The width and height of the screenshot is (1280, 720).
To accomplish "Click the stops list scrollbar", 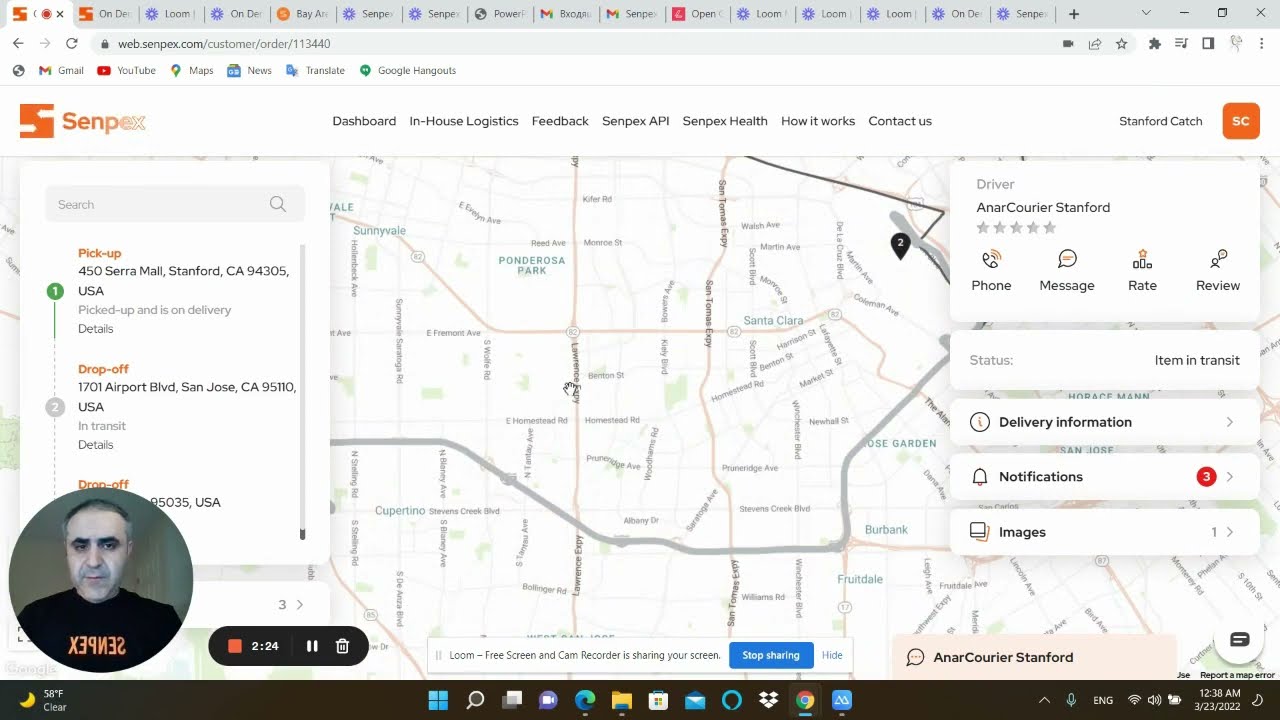I will [302, 390].
